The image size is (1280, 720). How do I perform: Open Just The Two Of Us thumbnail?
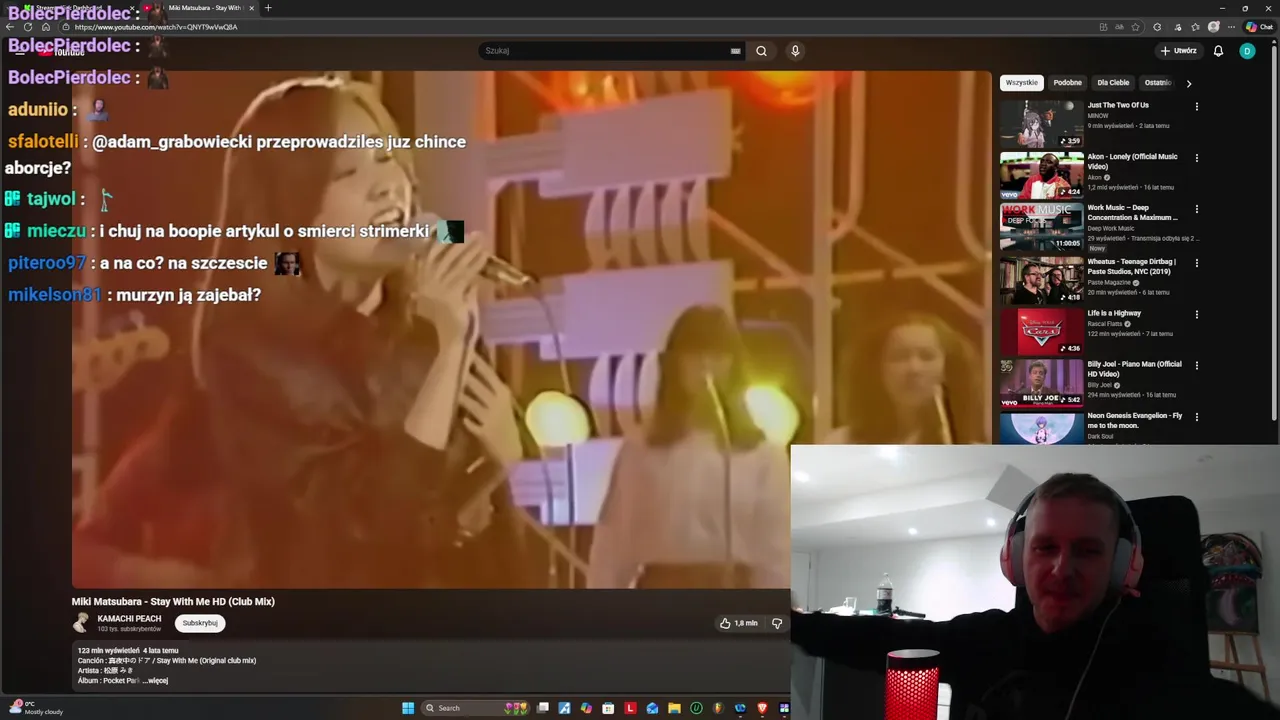coord(1042,124)
